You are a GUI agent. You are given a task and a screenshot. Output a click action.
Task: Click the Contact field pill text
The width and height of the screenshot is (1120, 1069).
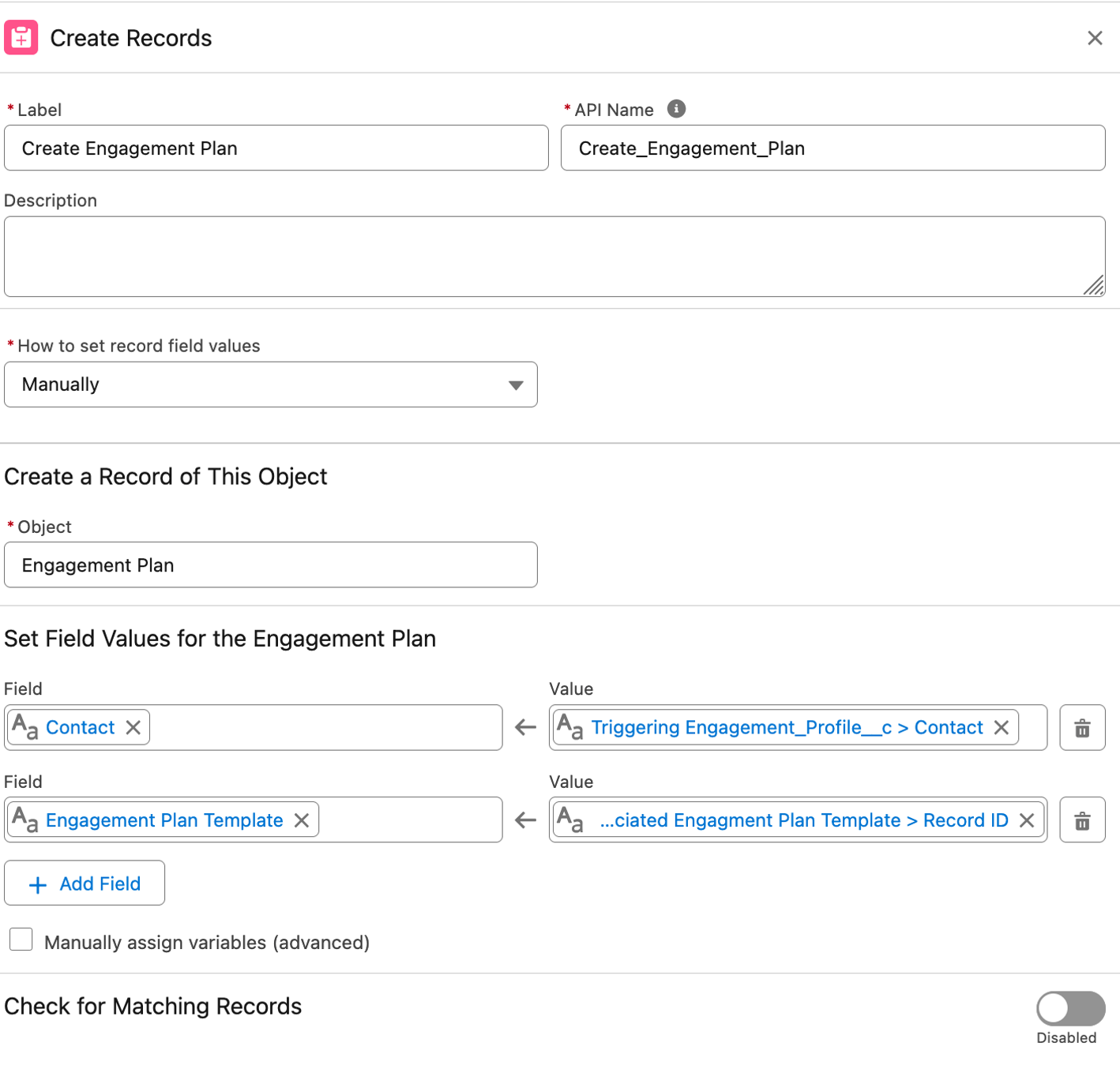pos(81,727)
